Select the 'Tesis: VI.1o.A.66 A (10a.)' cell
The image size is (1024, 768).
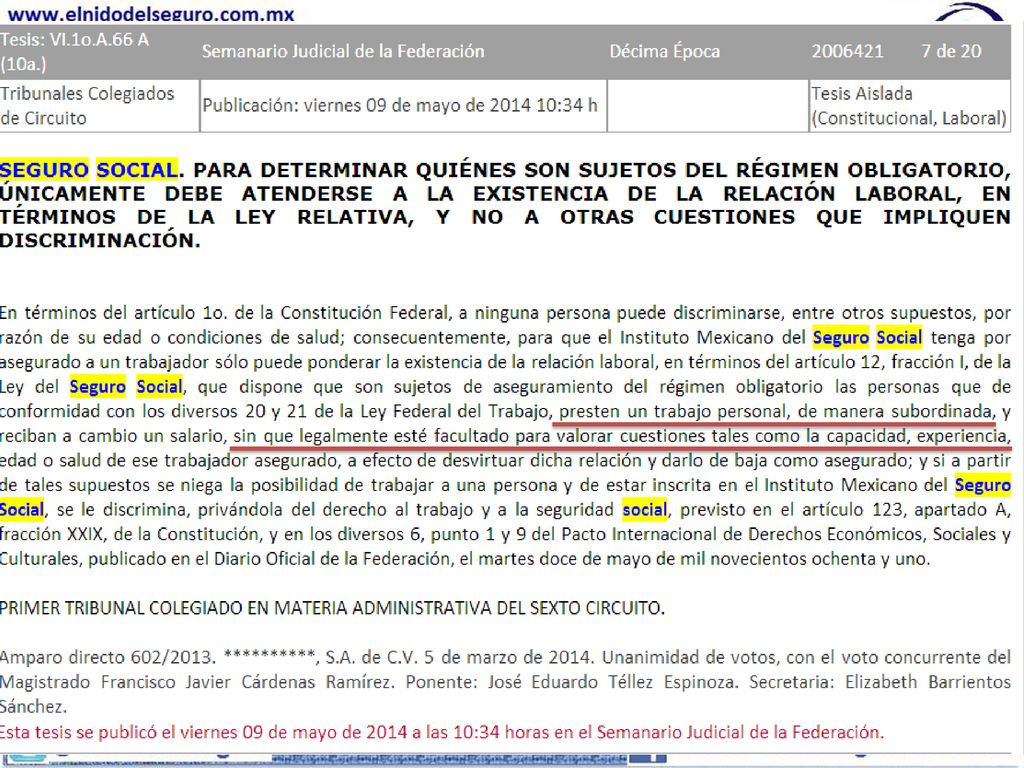[99, 52]
